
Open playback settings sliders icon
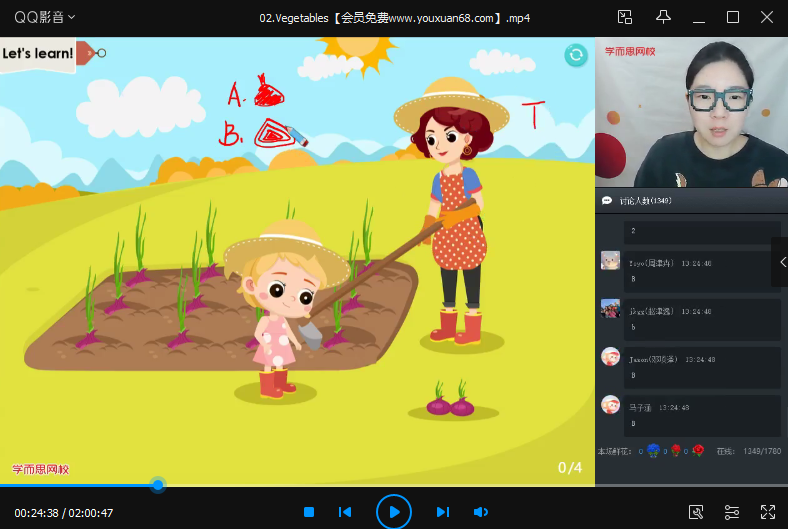point(732,512)
